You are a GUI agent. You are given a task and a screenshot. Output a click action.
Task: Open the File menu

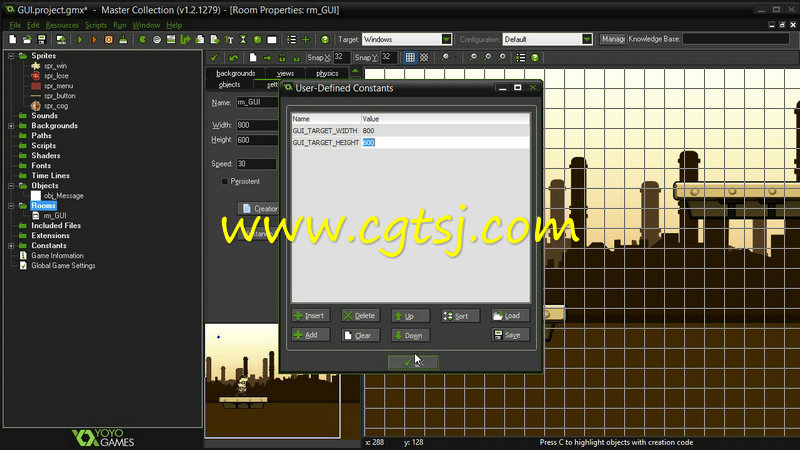tap(15, 25)
